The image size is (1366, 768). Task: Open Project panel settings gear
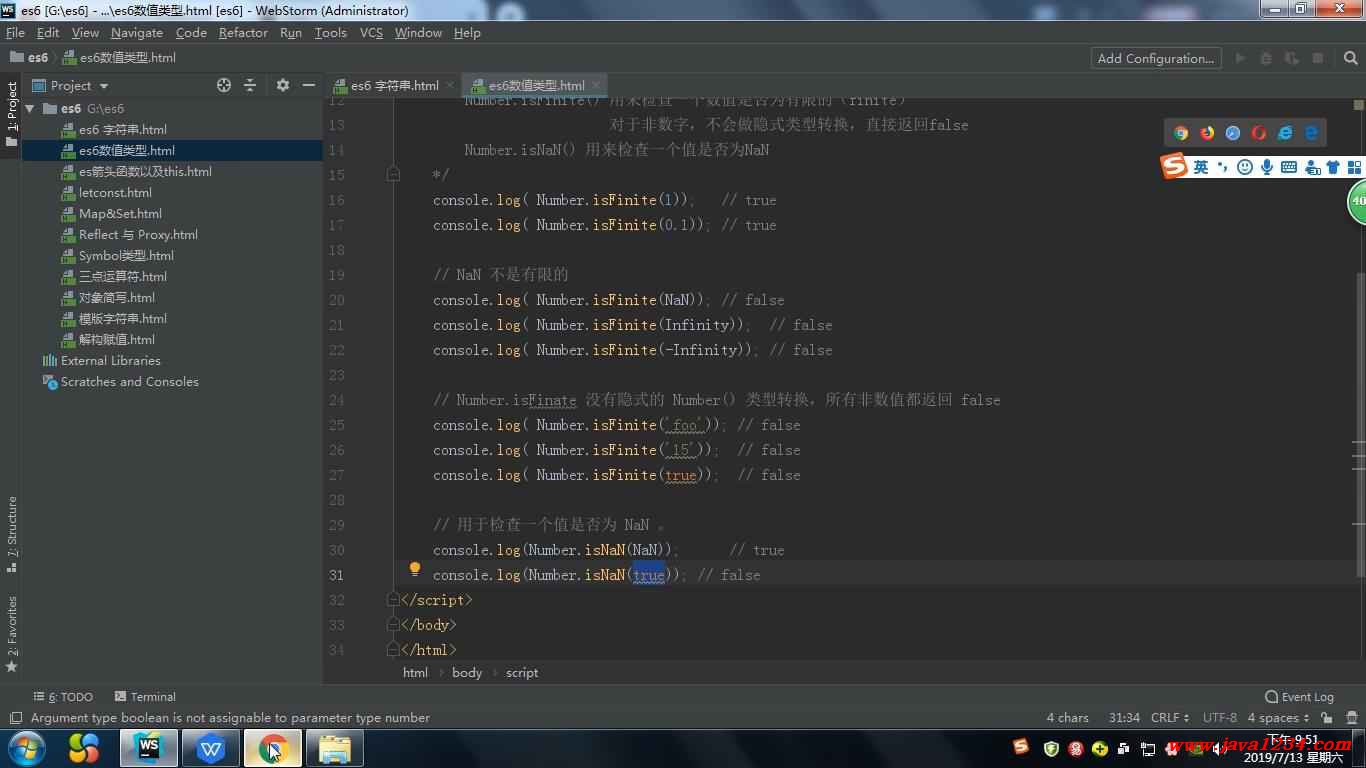(283, 85)
